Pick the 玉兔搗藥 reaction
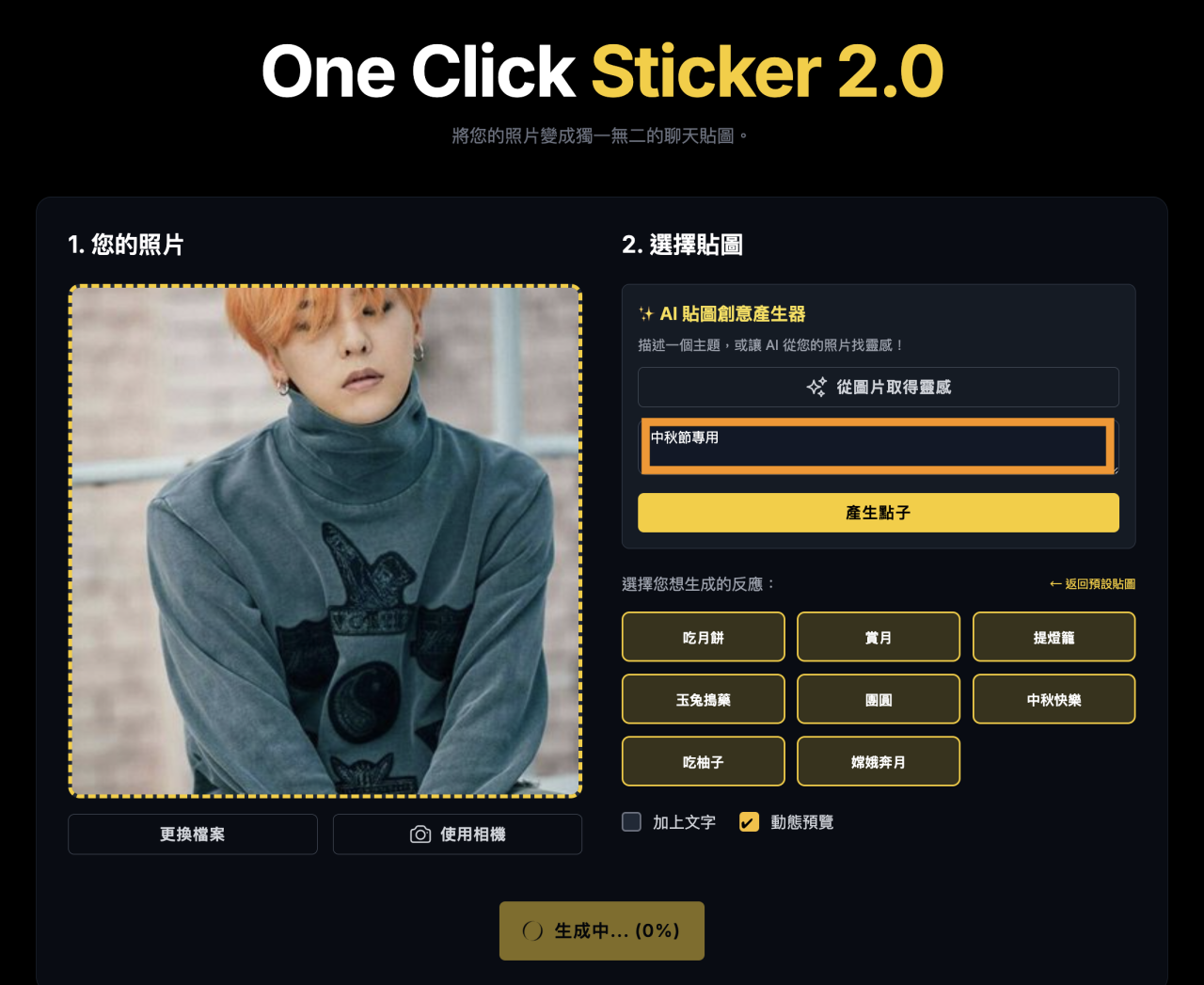The width and height of the screenshot is (1204, 985). coord(704,699)
